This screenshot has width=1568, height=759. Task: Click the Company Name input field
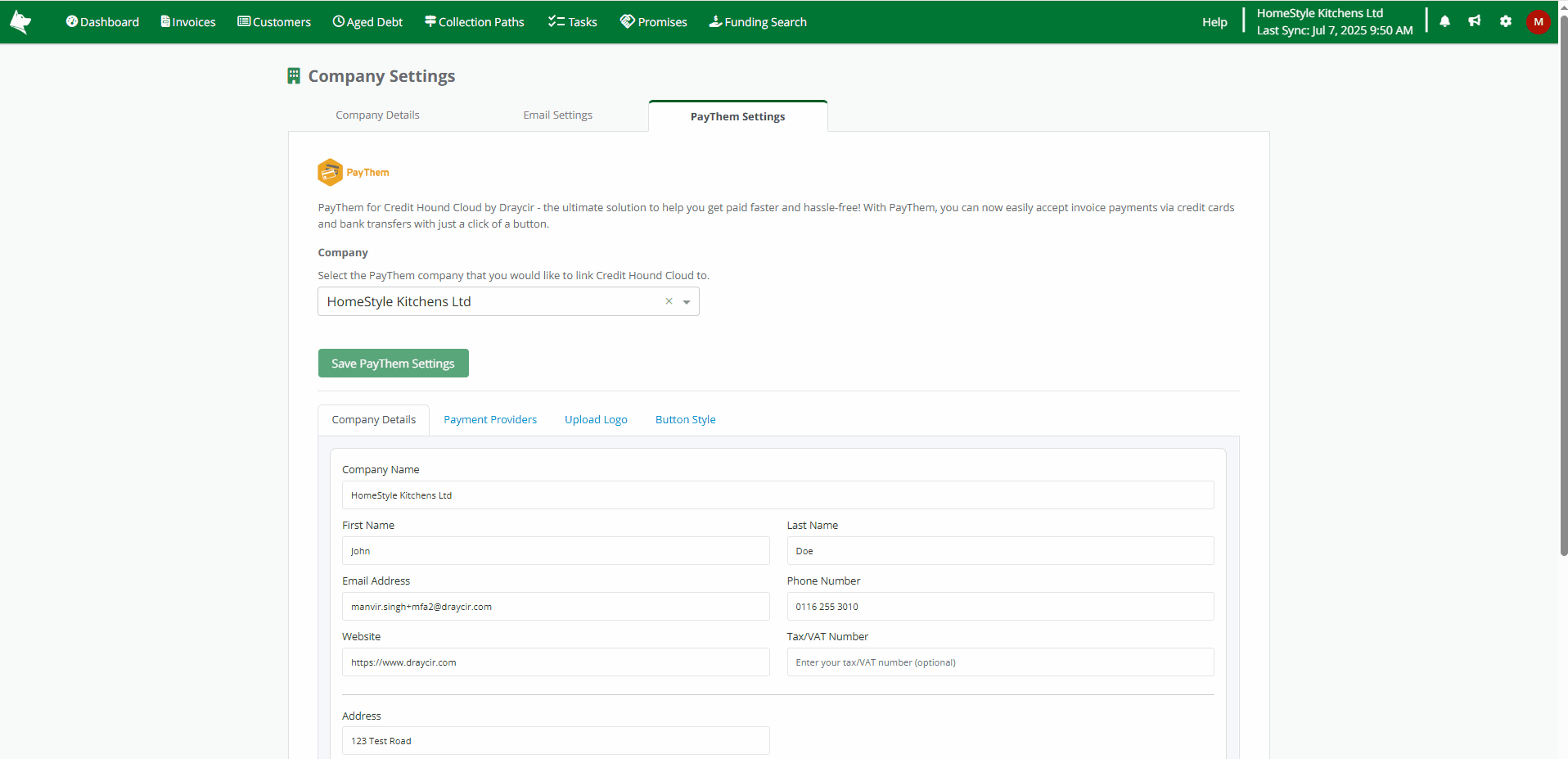pos(777,495)
